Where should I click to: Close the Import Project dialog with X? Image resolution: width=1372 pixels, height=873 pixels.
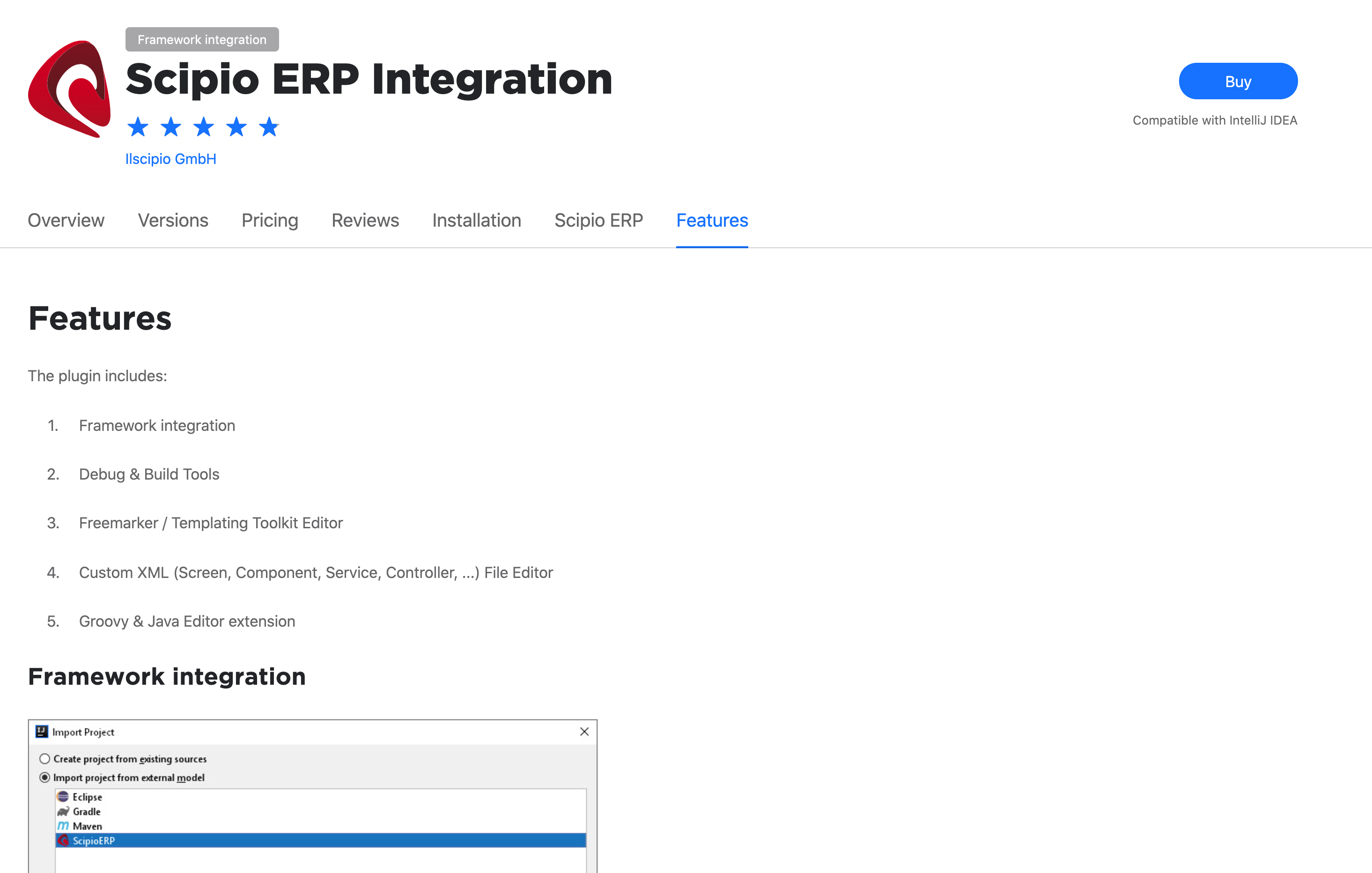tap(584, 732)
